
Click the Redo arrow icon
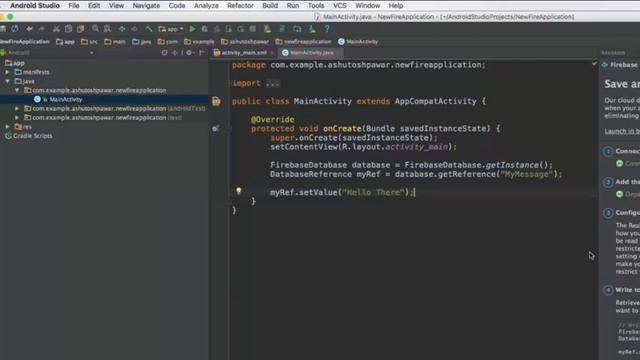pos(42,29)
